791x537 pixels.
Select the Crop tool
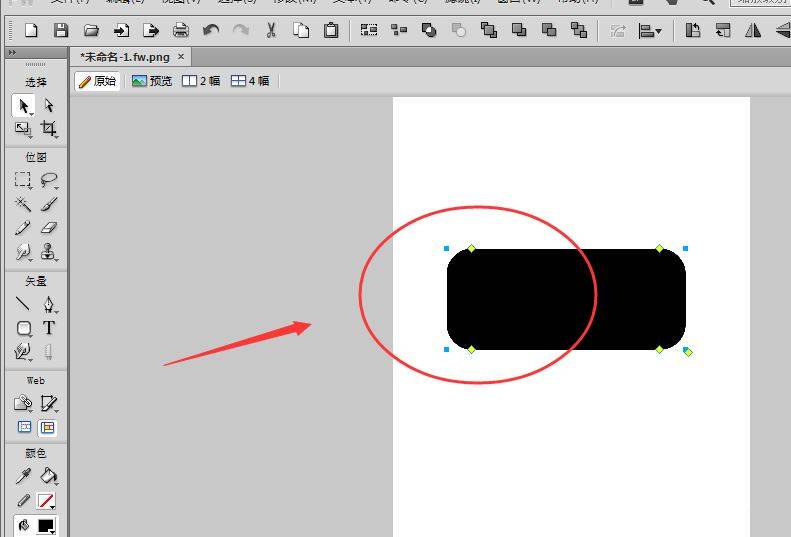pyautogui.click(x=48, y=129)
